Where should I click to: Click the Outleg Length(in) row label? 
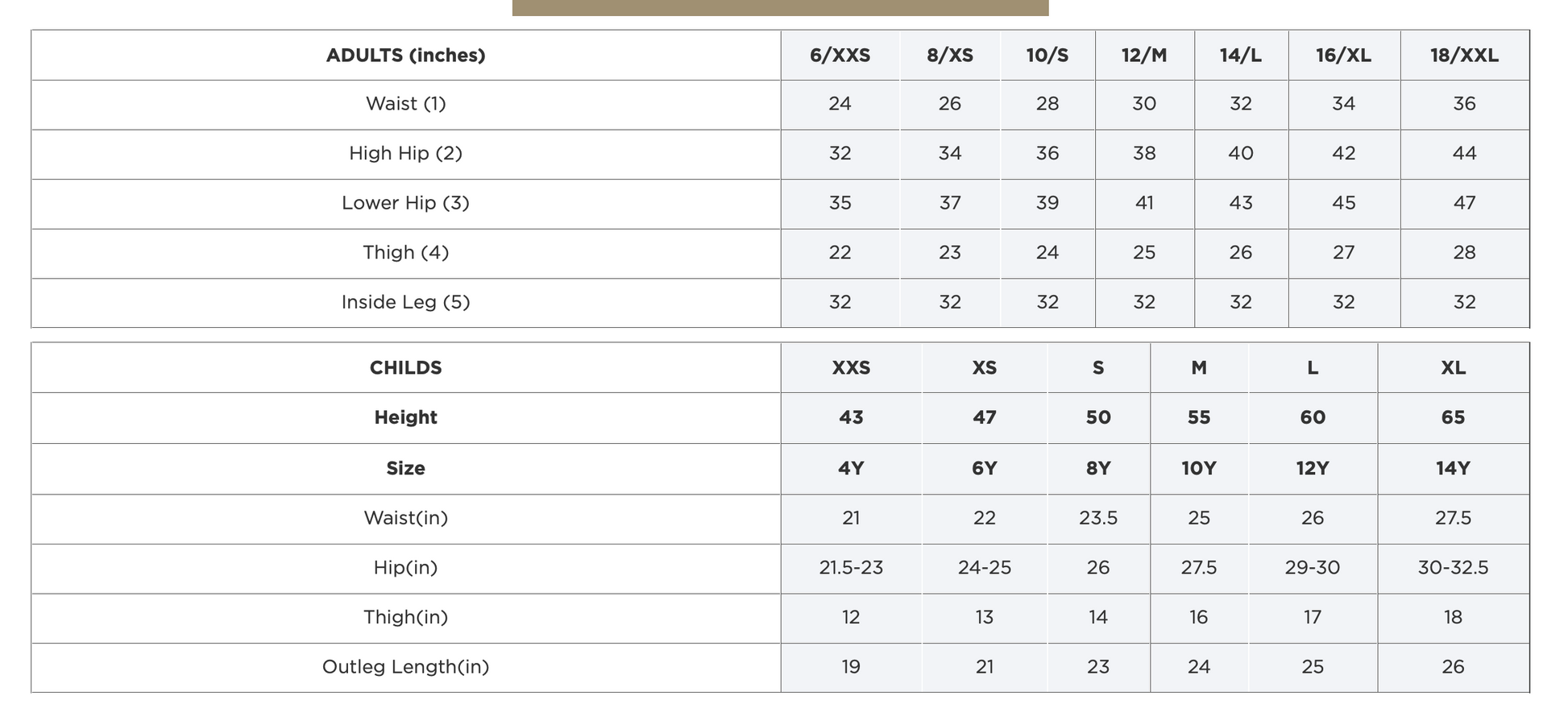pyautogui.click(x=405, y=667)
